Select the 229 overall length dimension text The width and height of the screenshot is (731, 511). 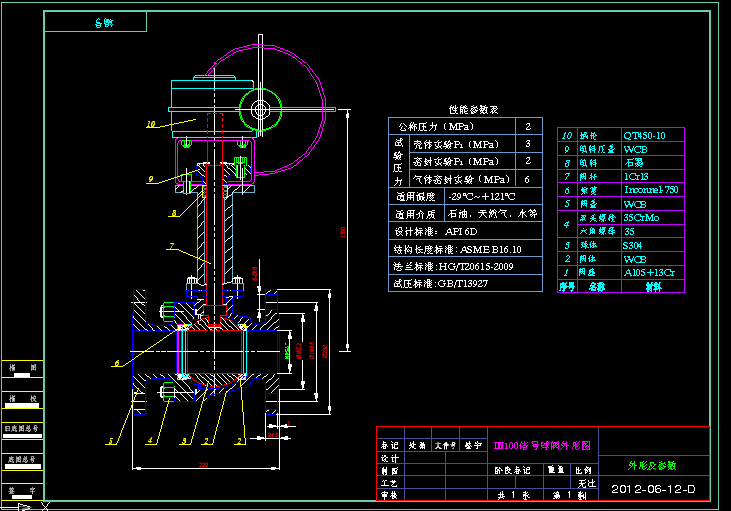click(203, 465)
